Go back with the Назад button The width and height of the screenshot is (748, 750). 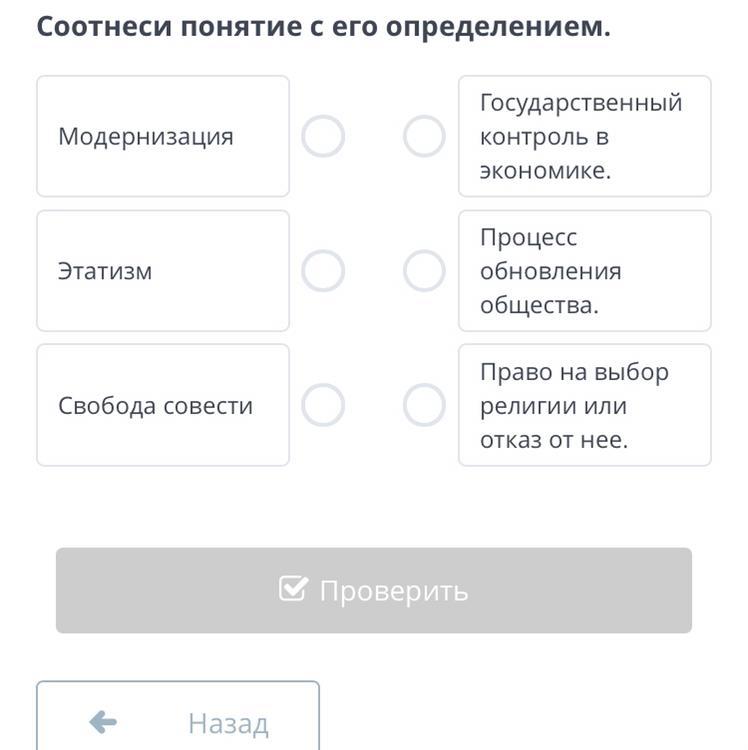178,720
